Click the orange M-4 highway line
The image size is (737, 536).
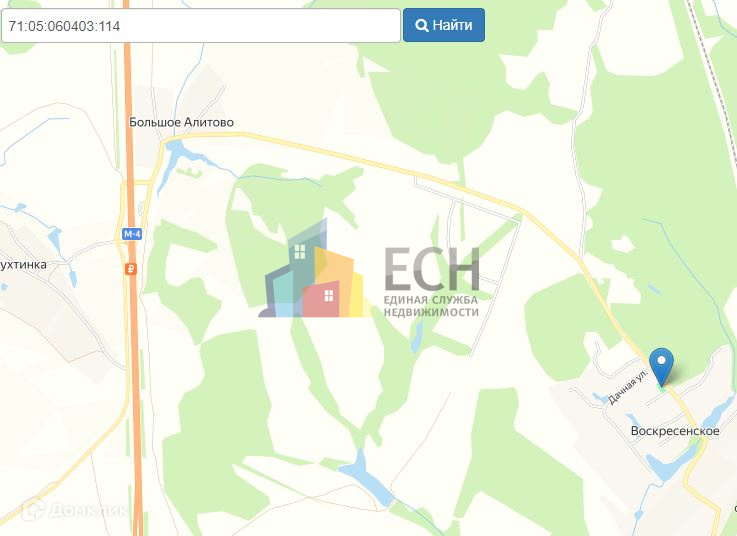click(x=134, y=329)
